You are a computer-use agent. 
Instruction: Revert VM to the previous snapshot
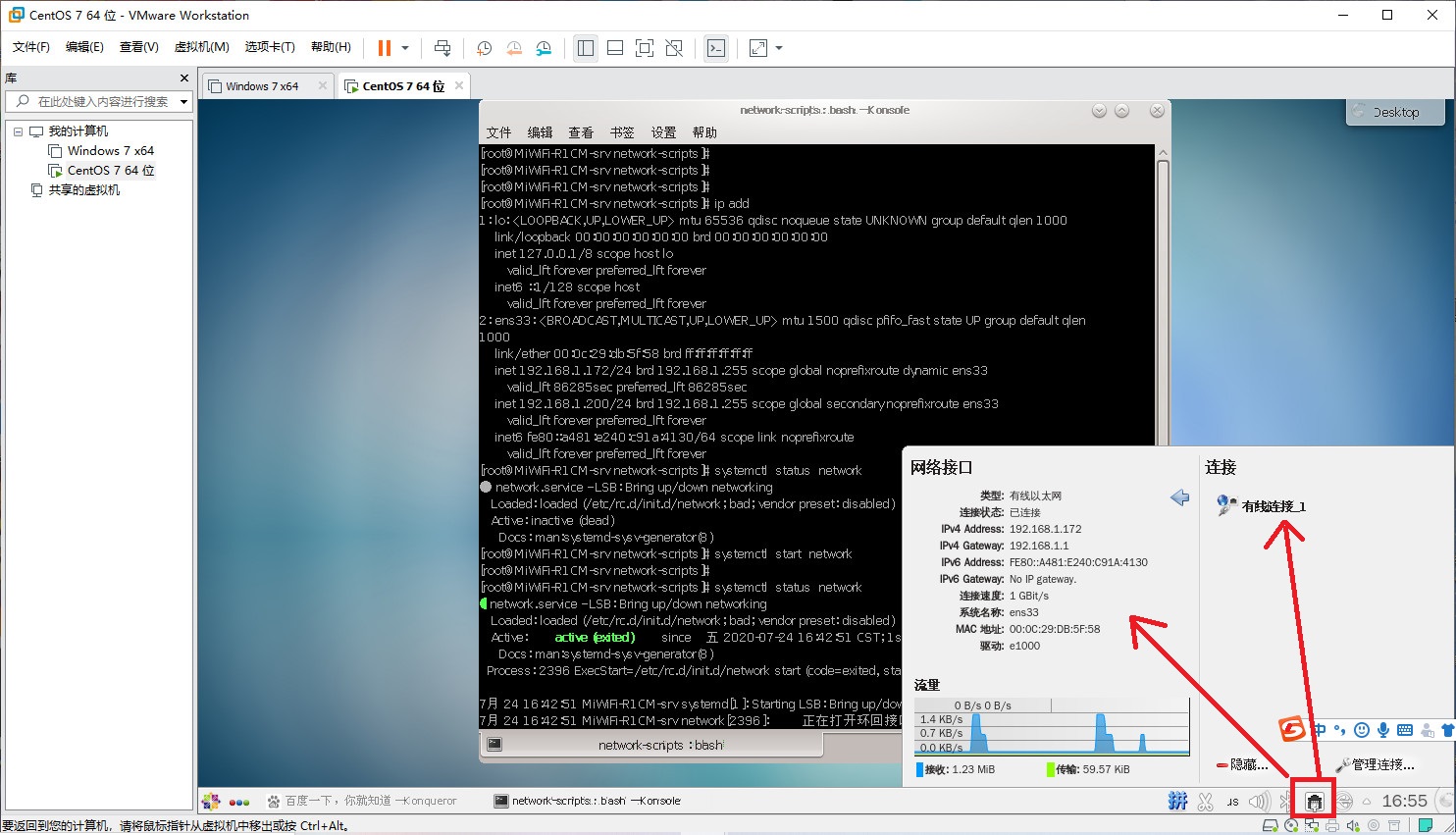click(514, 48)
